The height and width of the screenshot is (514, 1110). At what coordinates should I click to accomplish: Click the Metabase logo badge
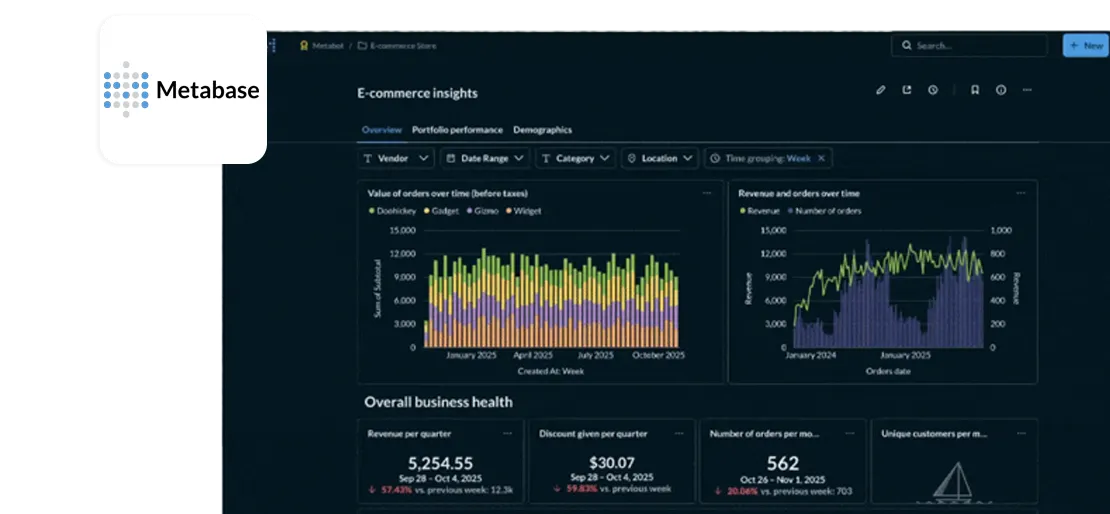(x=183, y=89)
